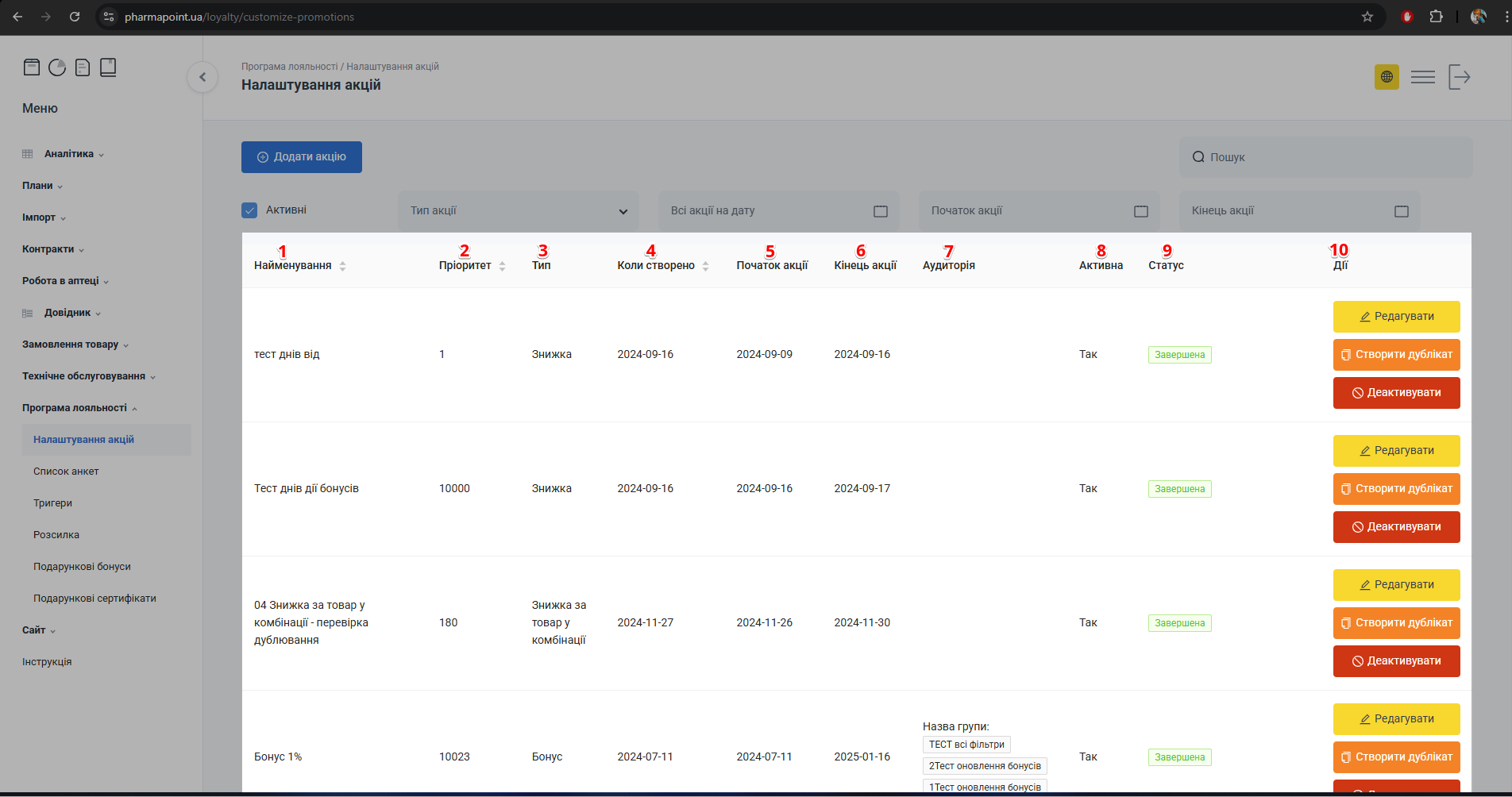Screen dimensions: 1512x797
Task: Go to Подарункові бонуси in the sidebar
Action: pos(82,567)
